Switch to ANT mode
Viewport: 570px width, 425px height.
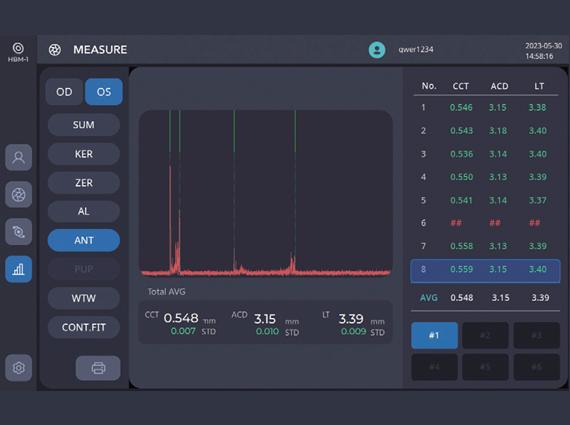pos(84,240)
